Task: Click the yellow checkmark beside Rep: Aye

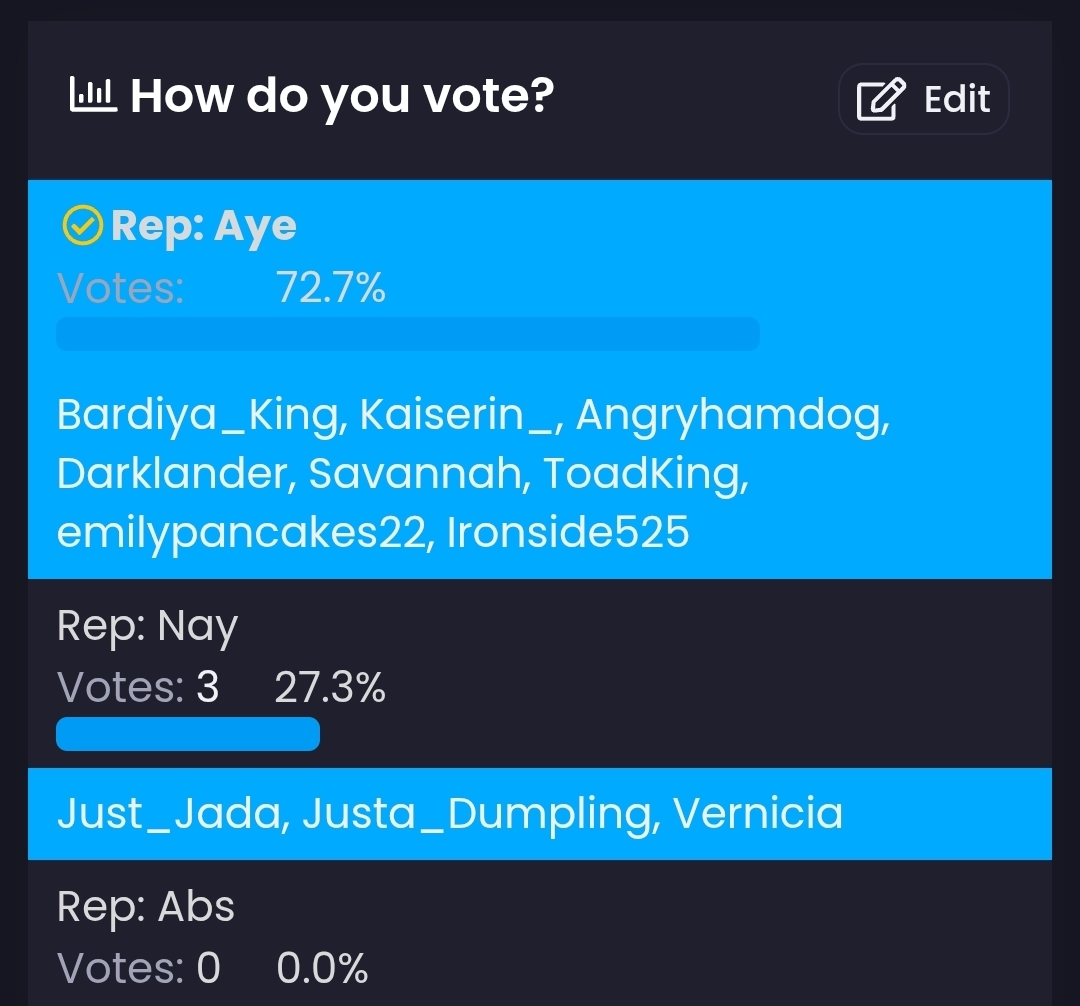Action: (82, 227)
